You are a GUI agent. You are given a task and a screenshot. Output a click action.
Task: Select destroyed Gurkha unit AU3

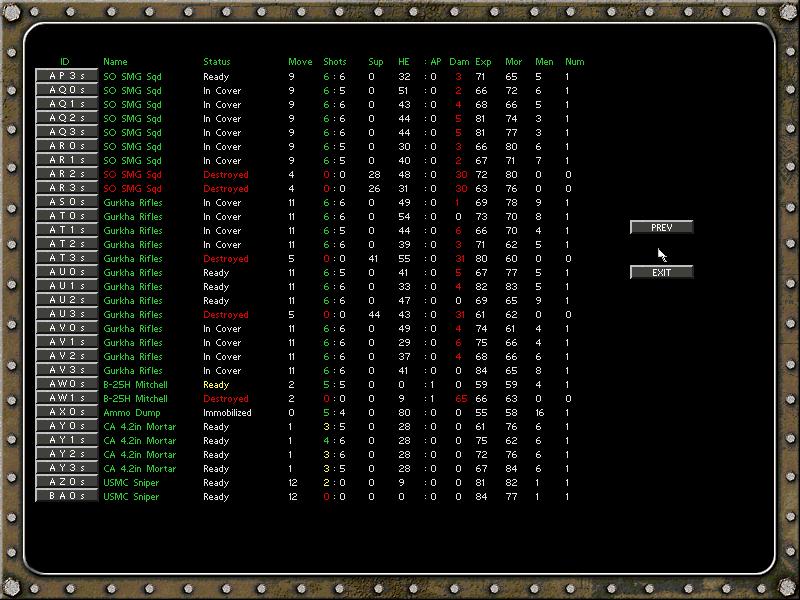coord(66,314)
